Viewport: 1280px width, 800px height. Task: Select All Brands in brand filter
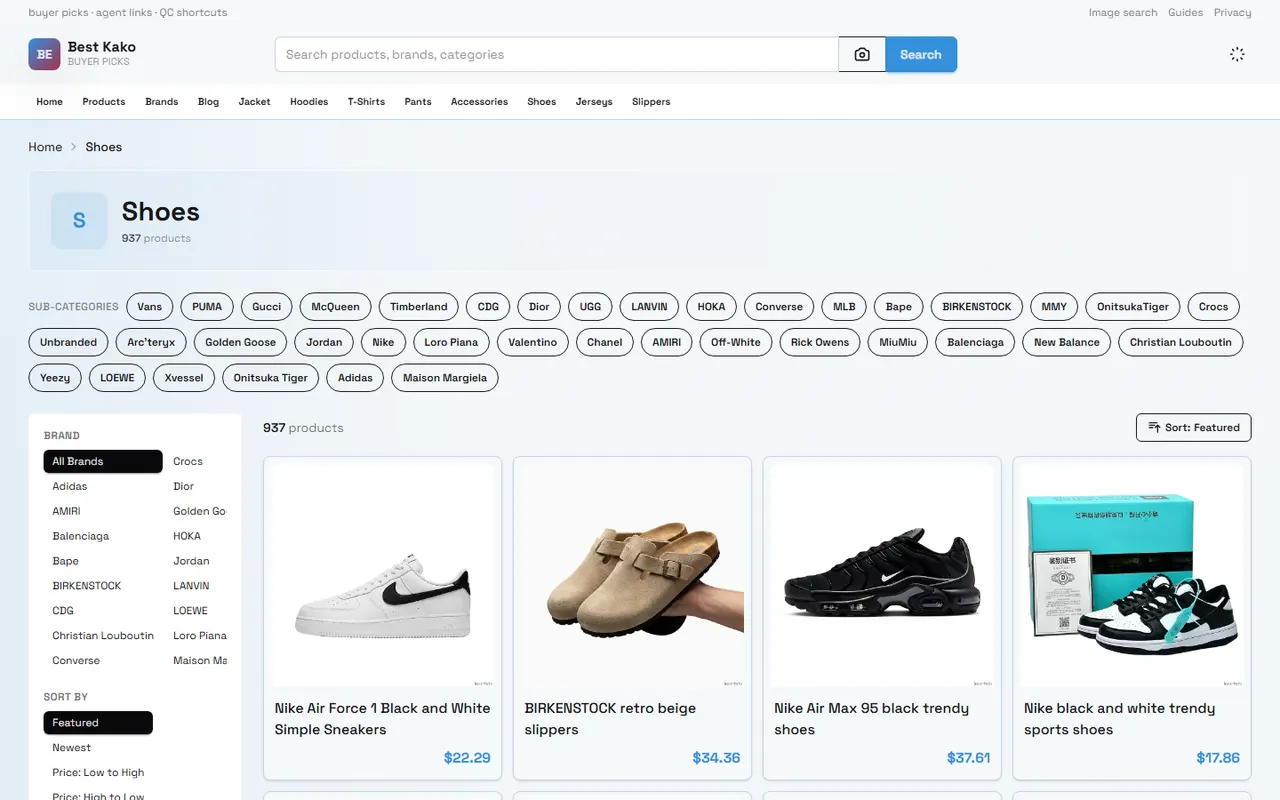103,461
